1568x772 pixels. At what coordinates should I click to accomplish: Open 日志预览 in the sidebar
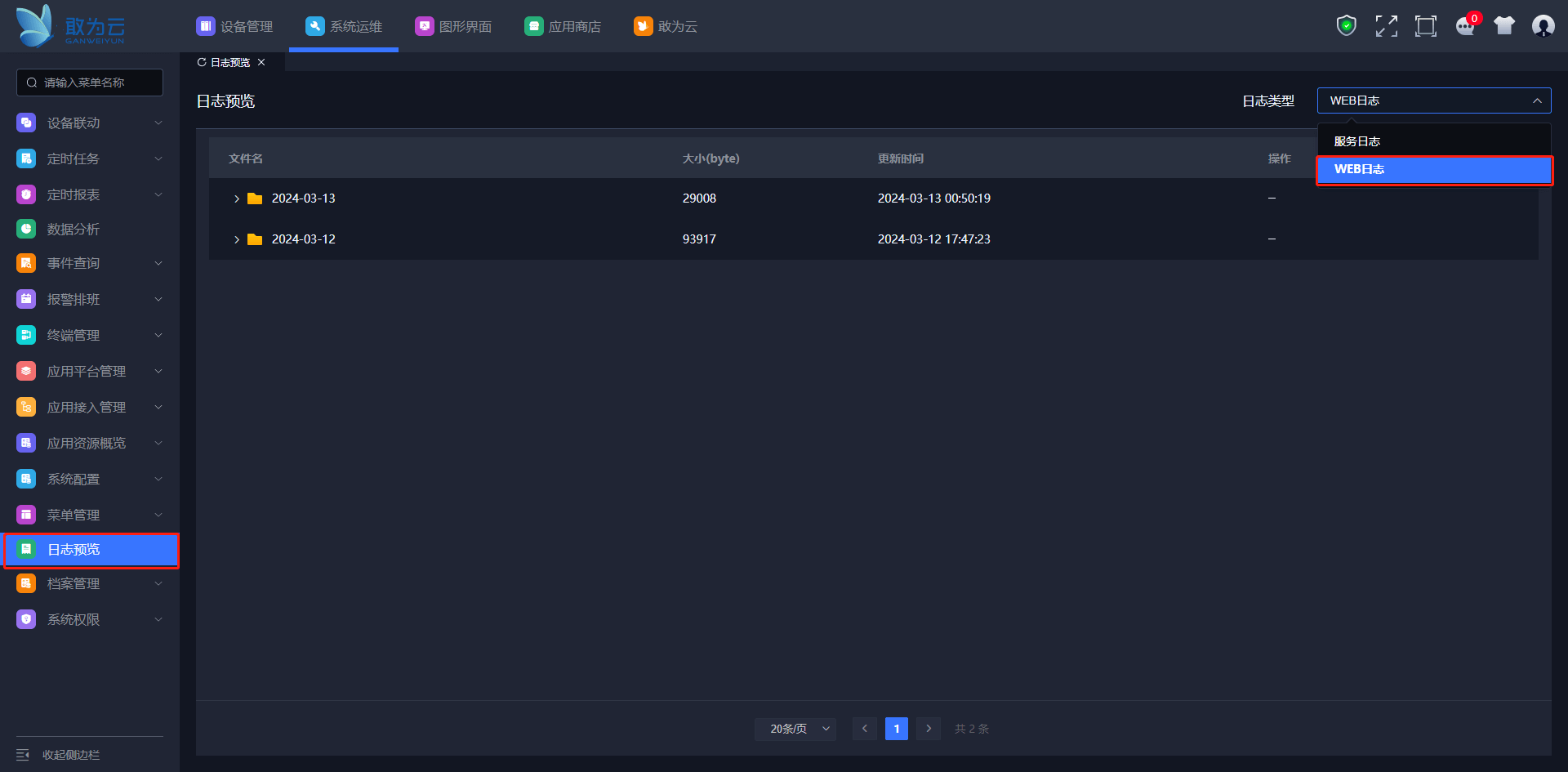pyautogui.click(x=90, y=550)
